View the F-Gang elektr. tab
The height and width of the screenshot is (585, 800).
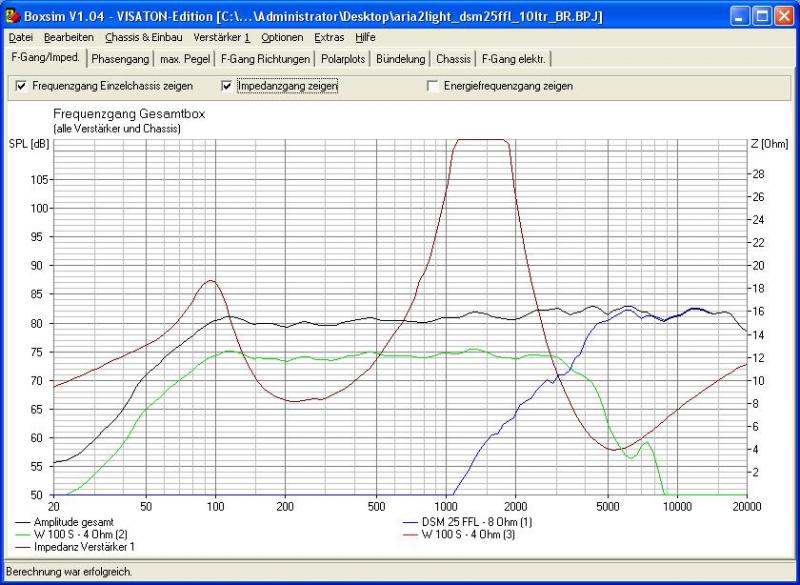pyautogui.click(x=514, y=59)
